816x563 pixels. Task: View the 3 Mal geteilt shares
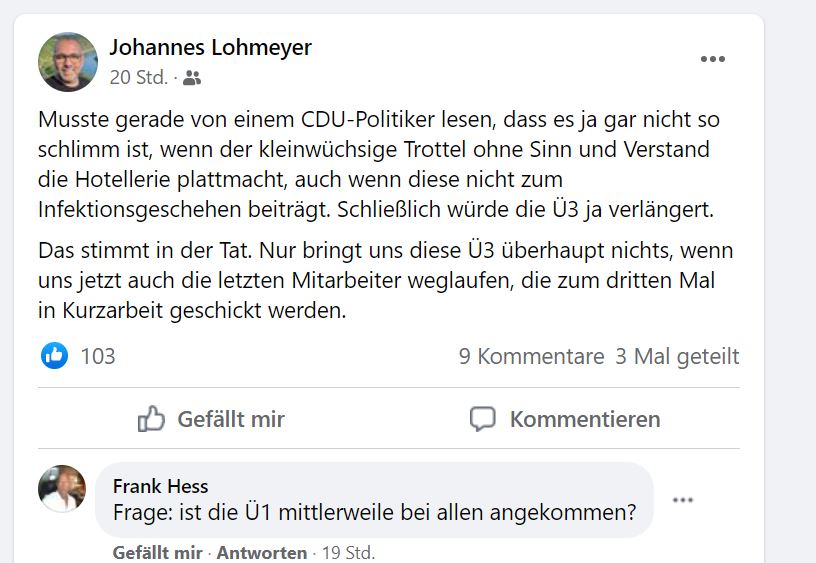point(677,356)
